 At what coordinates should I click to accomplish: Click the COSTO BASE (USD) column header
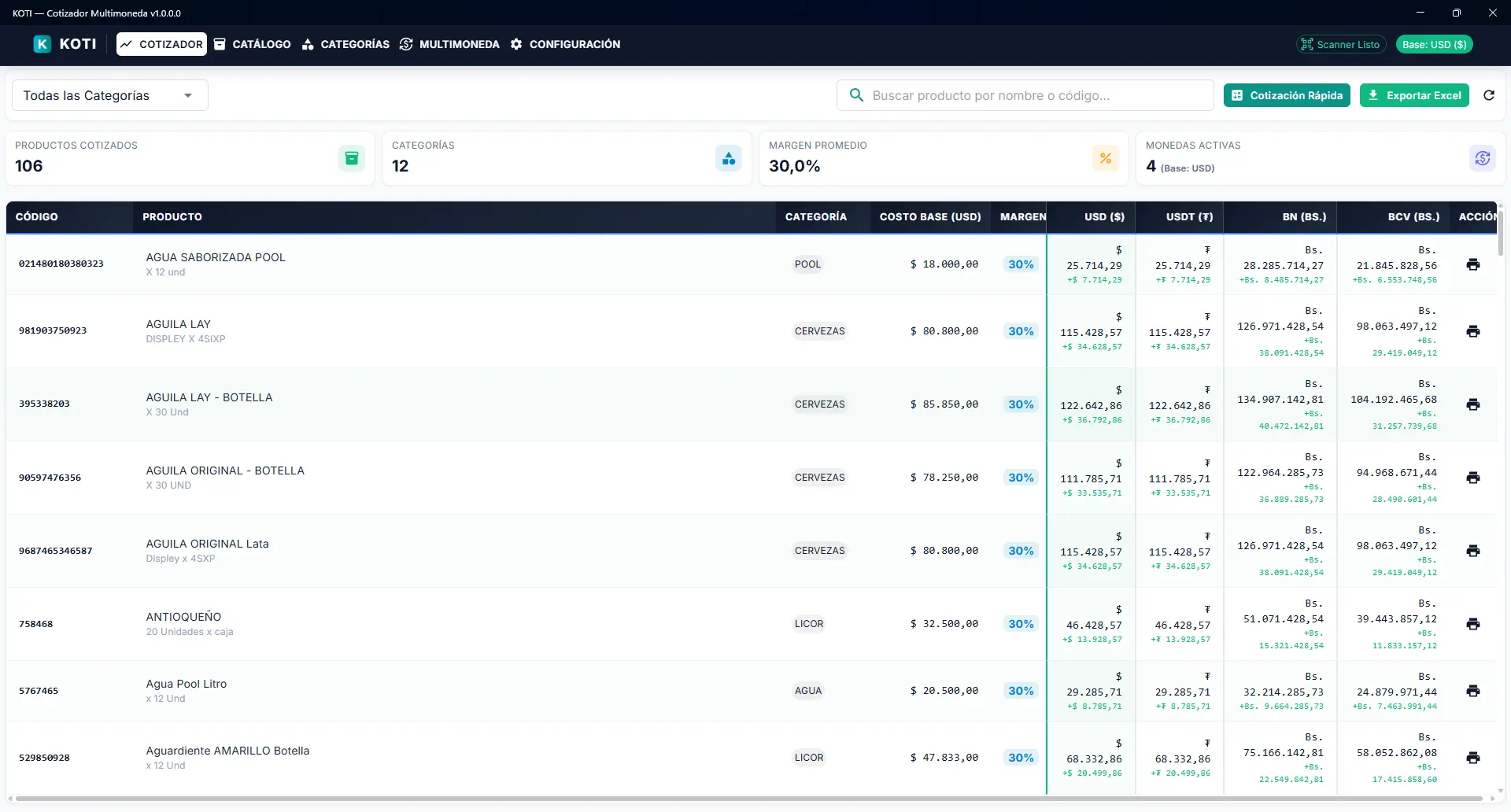pos(930,216)
